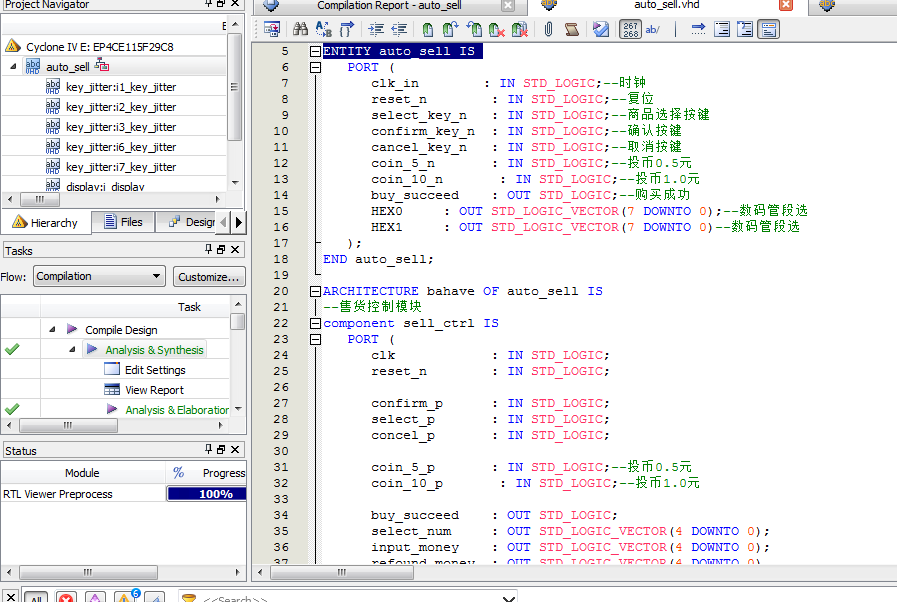Open the Flow Compilation dropdown

(x=99, y=276)
